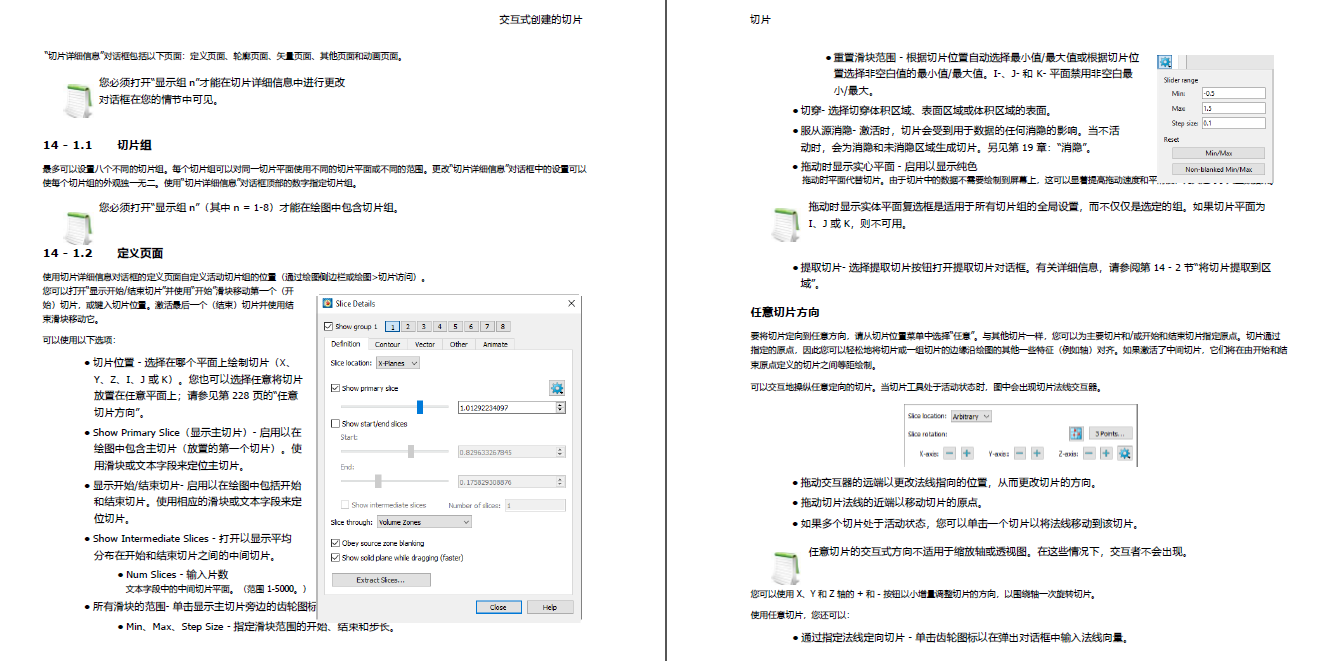Image resolution: width=1329 pixels, height=661 pixels.
Task: Click the gear icon next to Z-axis rotation
Action: pyautogui.click(x=1124, y=454)
